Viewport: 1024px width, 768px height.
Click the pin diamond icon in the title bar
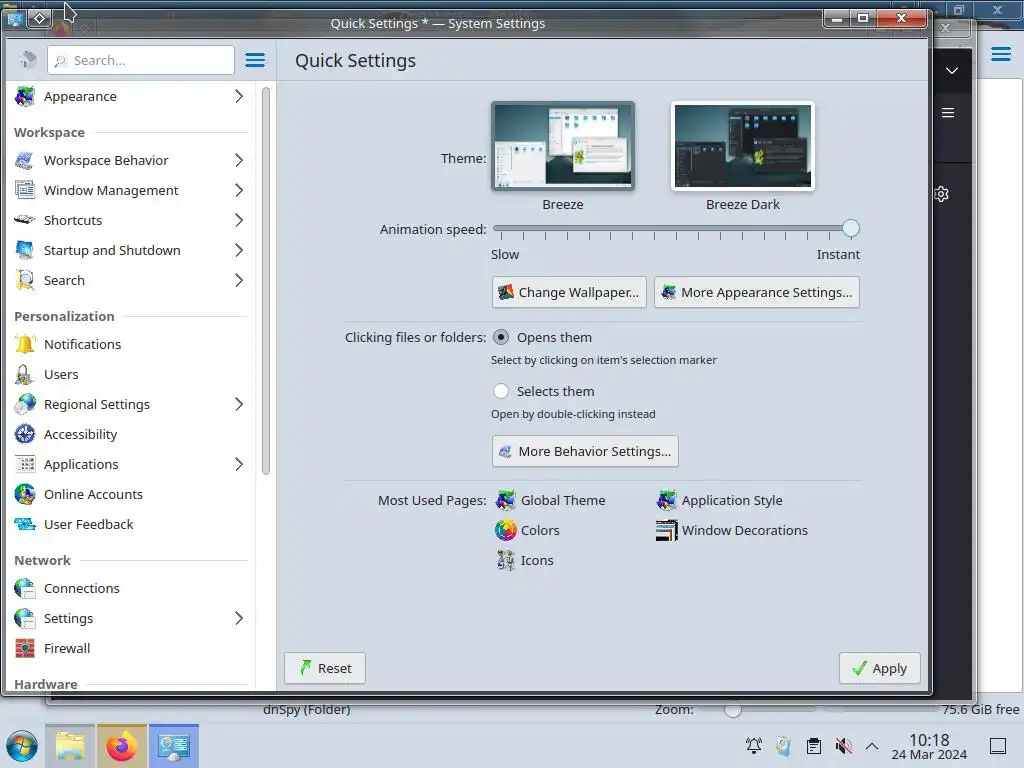[x=39, y=18]
